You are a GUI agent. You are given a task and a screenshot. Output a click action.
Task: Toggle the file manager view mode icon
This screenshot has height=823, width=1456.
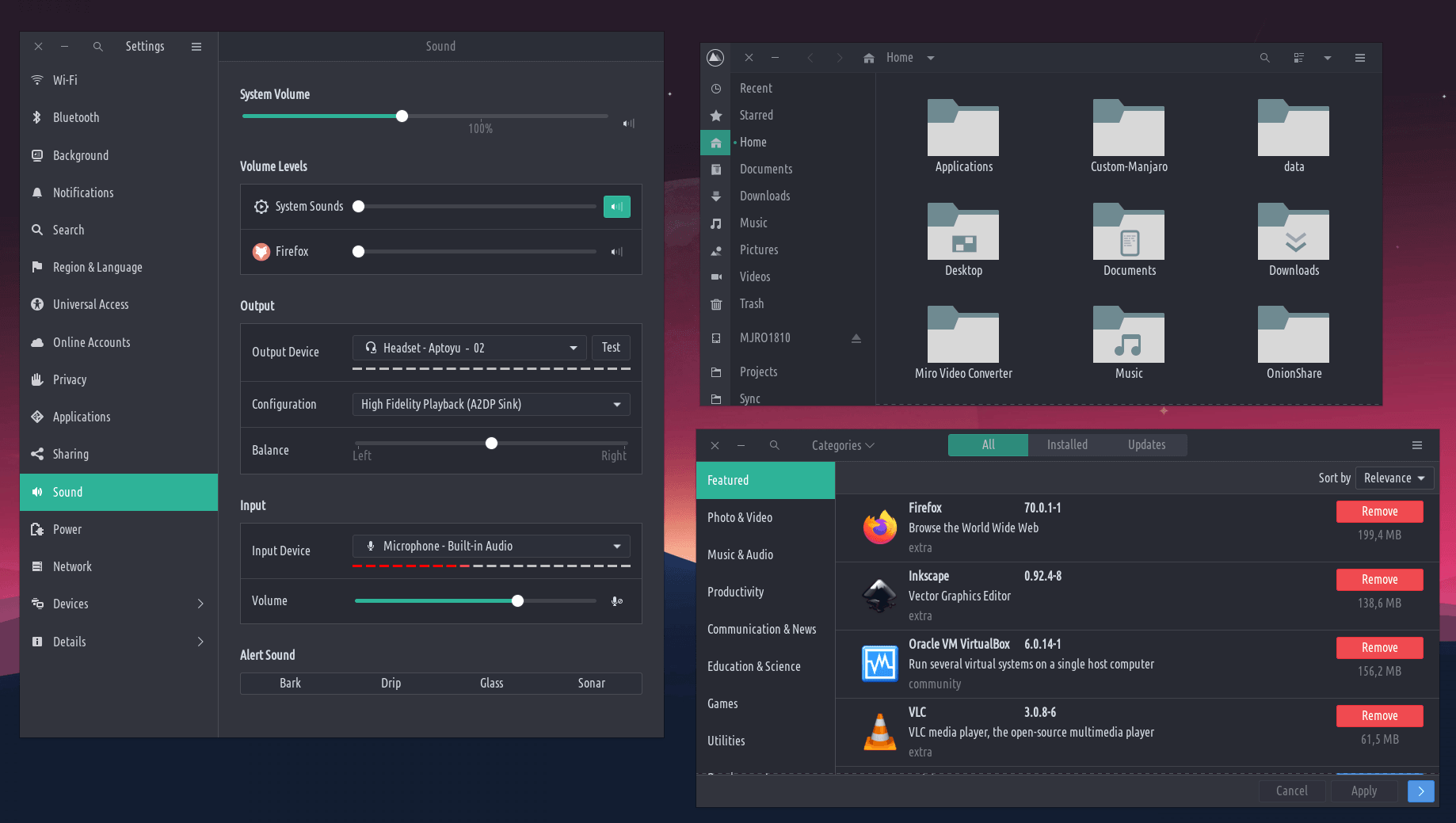pos(1298,58)
